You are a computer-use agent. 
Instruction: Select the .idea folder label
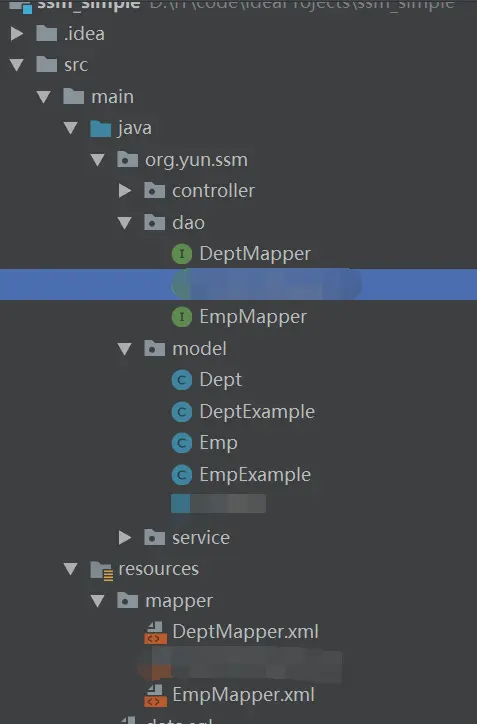(85, 34)
